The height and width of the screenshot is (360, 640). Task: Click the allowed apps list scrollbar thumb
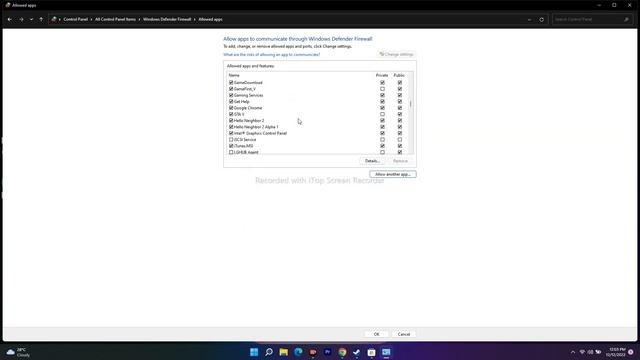click(x=411, y=104)
